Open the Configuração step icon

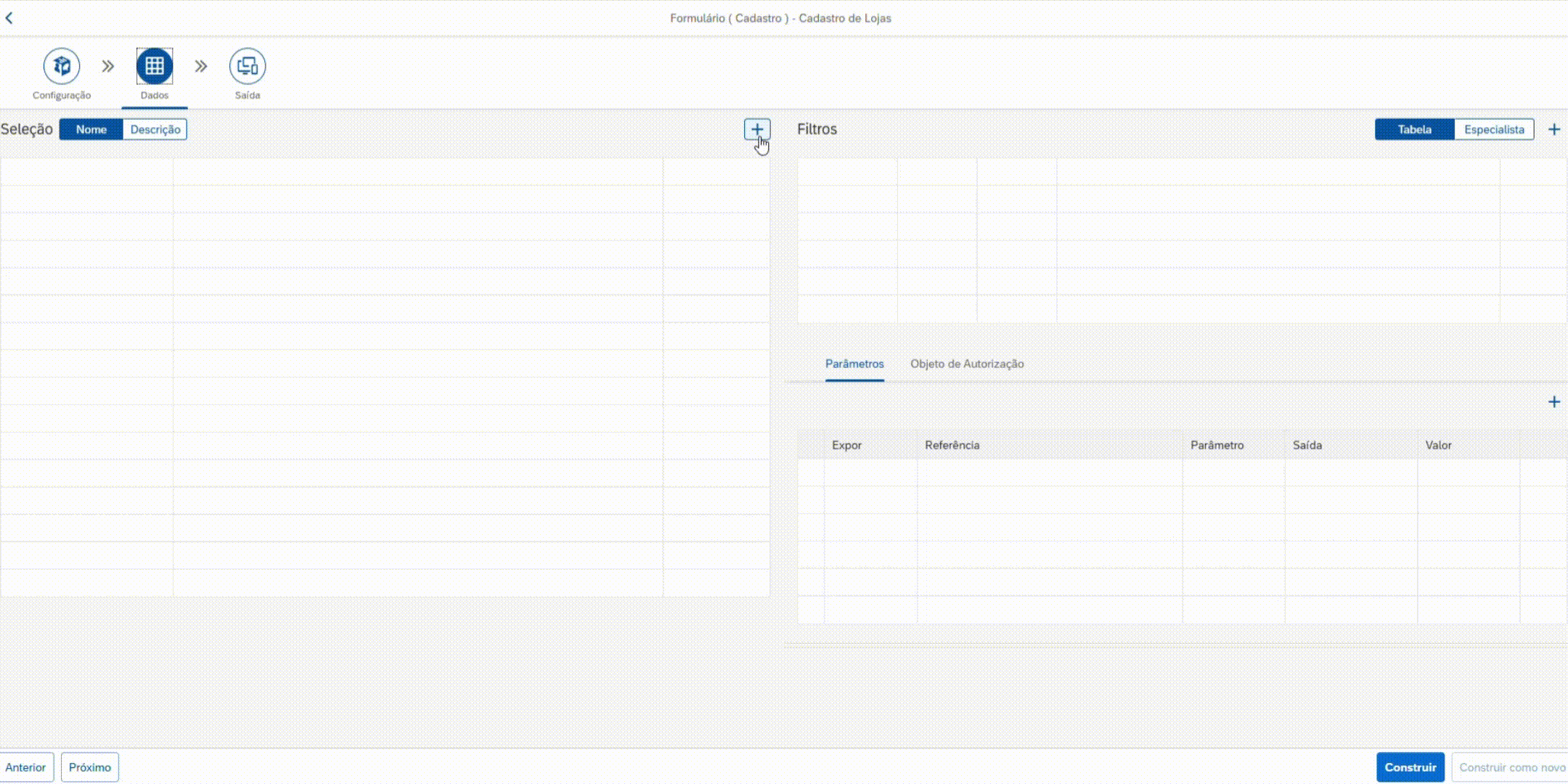pos(62,66)
